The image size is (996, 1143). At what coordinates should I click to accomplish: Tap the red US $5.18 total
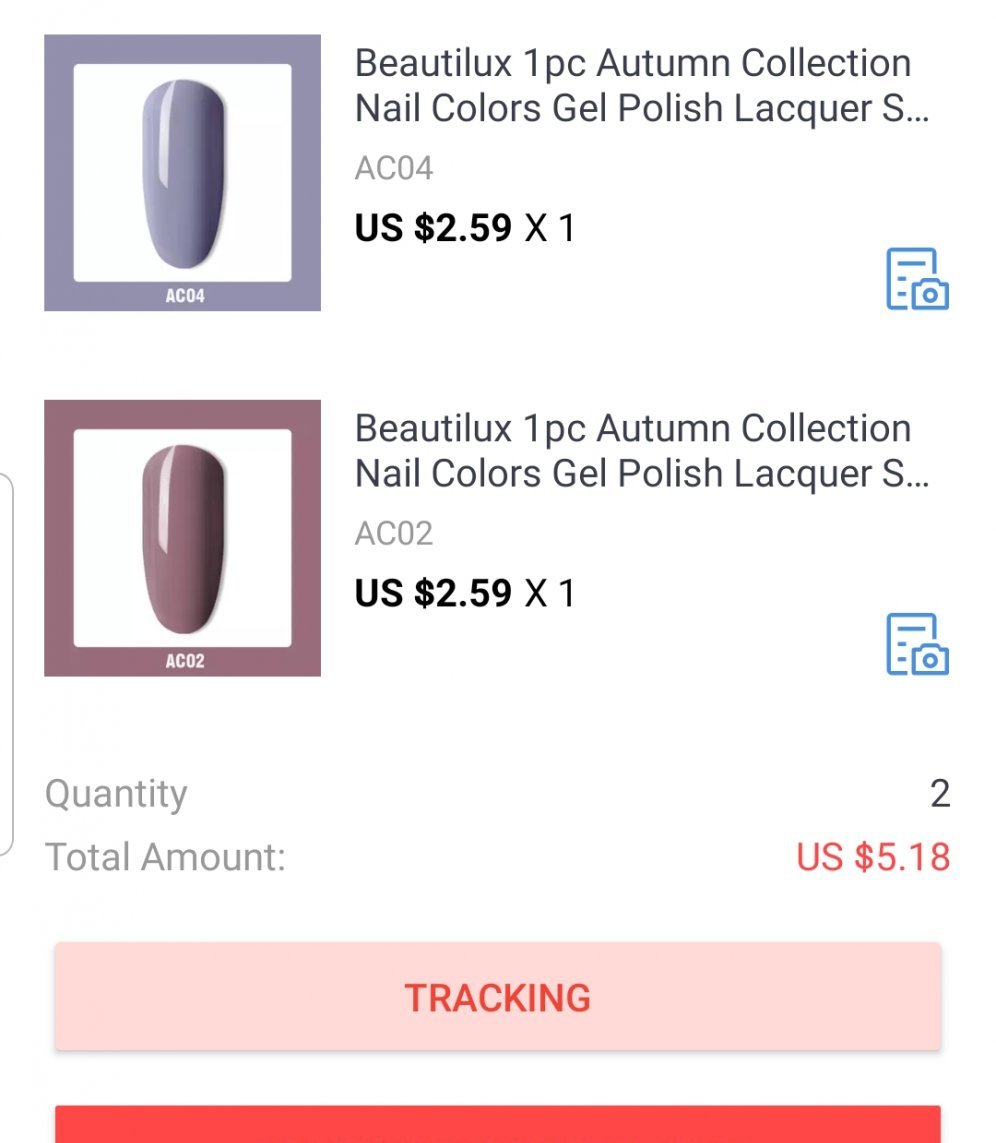pos(872,857)
